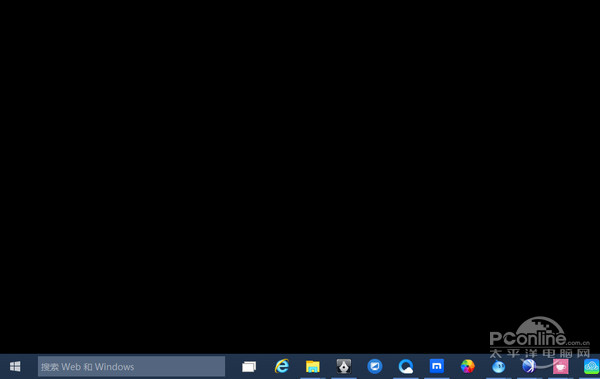600x379 pixels.
Task: Launch Maxthon browser from the taskbar
Action: coord(437,366)
